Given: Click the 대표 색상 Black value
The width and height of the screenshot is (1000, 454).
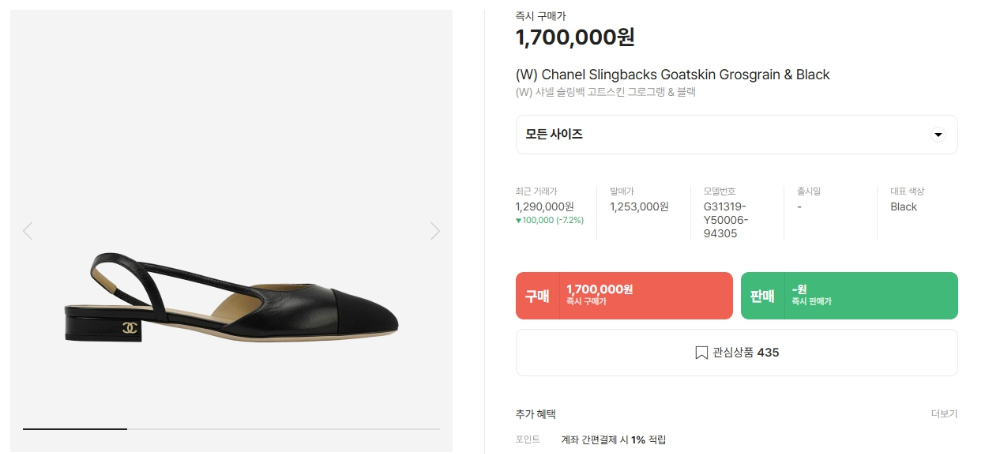Looking at the screenshot, I should point(904,207).
